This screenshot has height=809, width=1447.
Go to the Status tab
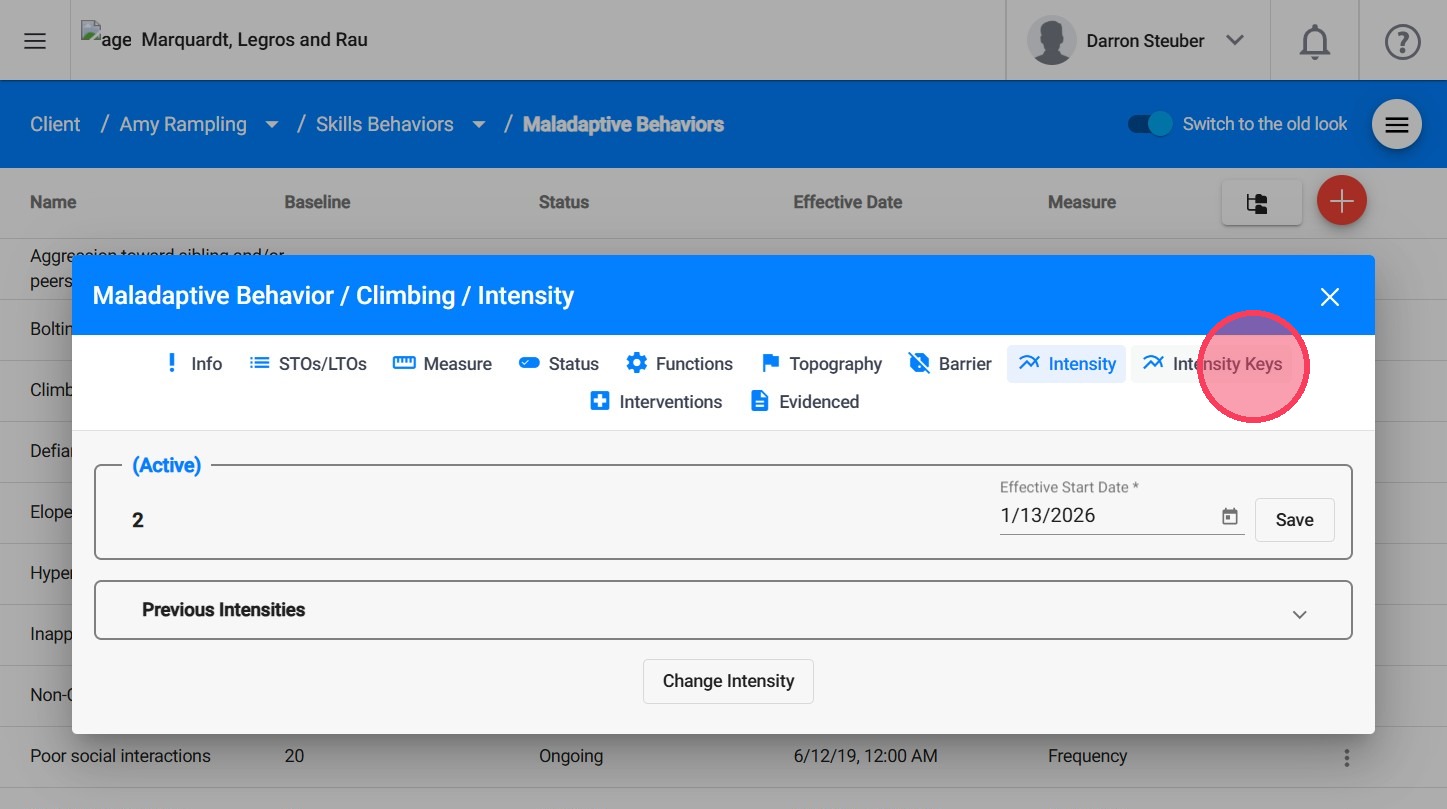(x=559, y=364)
